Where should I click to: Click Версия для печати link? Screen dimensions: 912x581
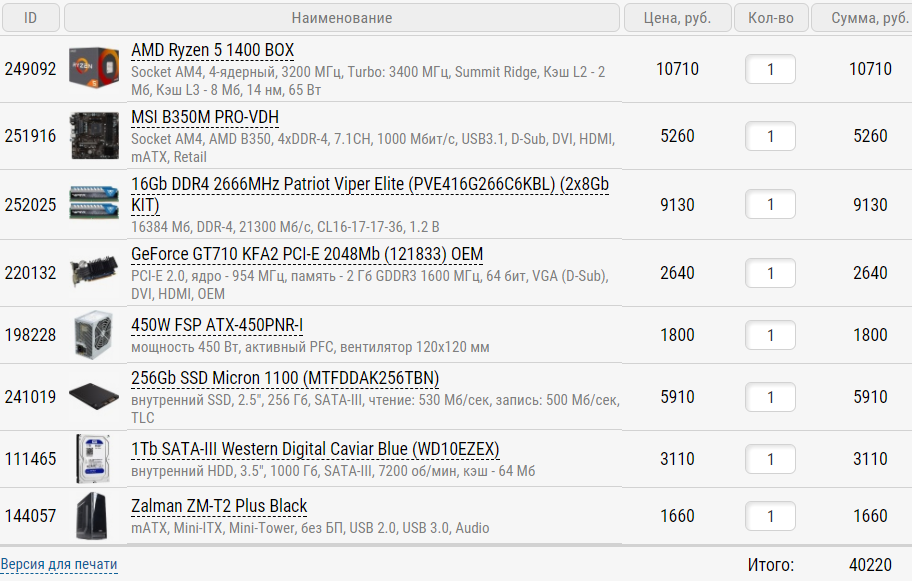coord(59,564)
